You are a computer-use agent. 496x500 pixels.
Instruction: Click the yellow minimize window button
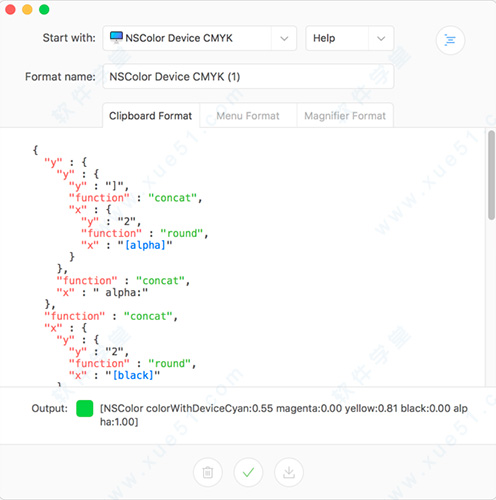pyautogui.click(x=27, y=9)
